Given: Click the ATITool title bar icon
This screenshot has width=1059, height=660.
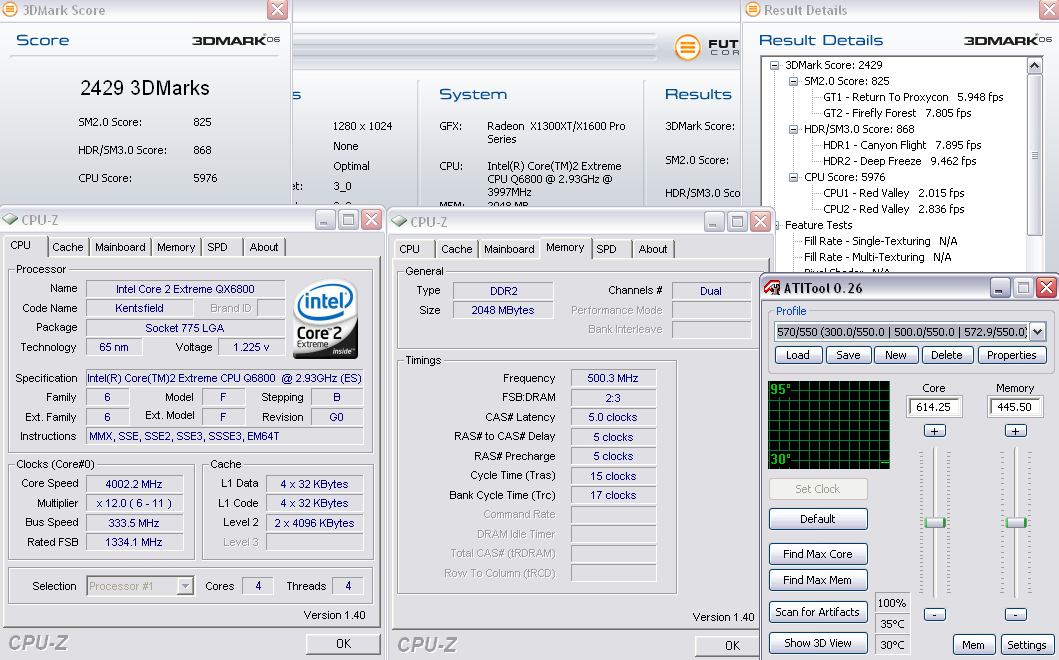Looking at the screenshot, I should point(772,288).
